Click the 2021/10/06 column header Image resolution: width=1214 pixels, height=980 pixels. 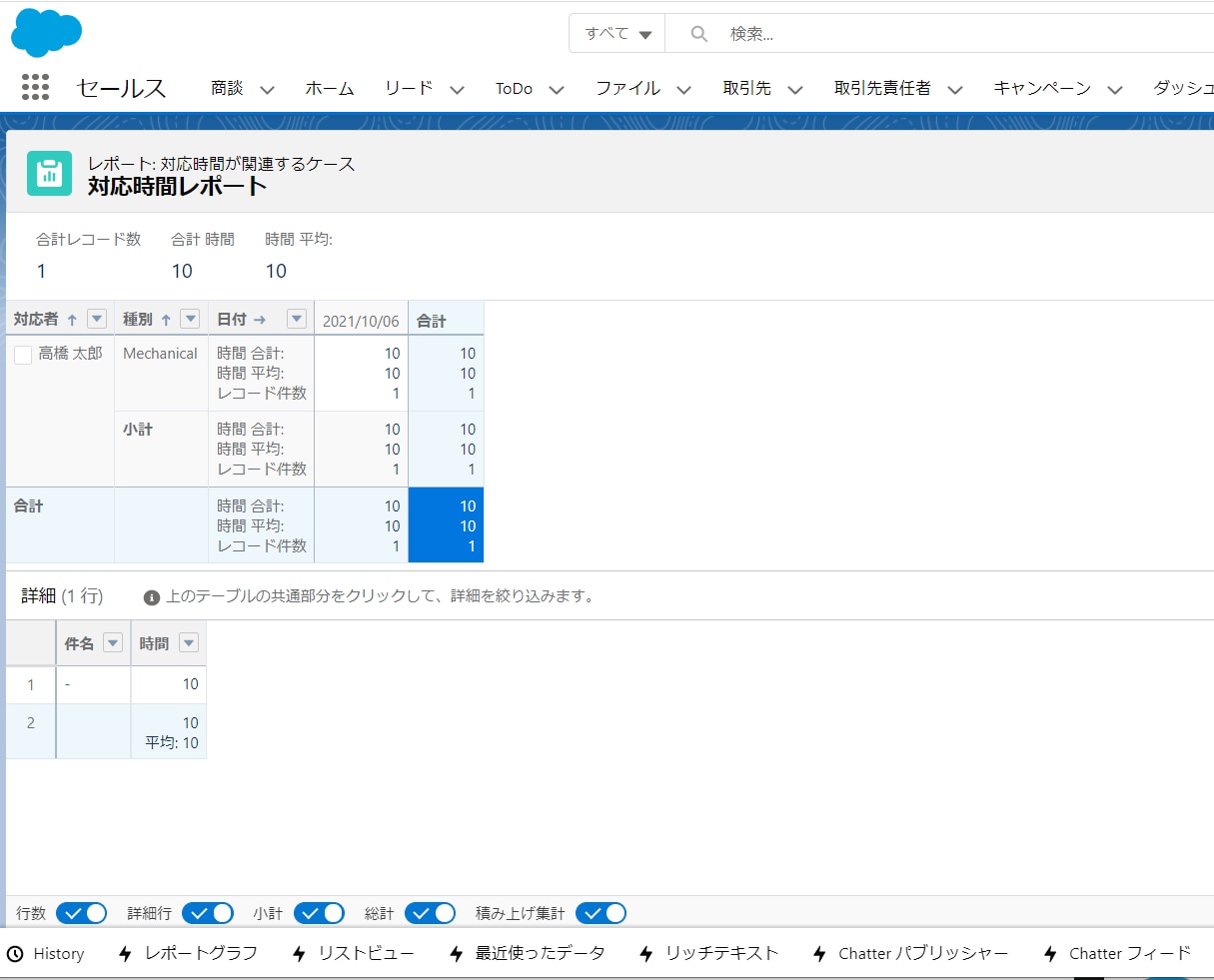click(361, 321)
